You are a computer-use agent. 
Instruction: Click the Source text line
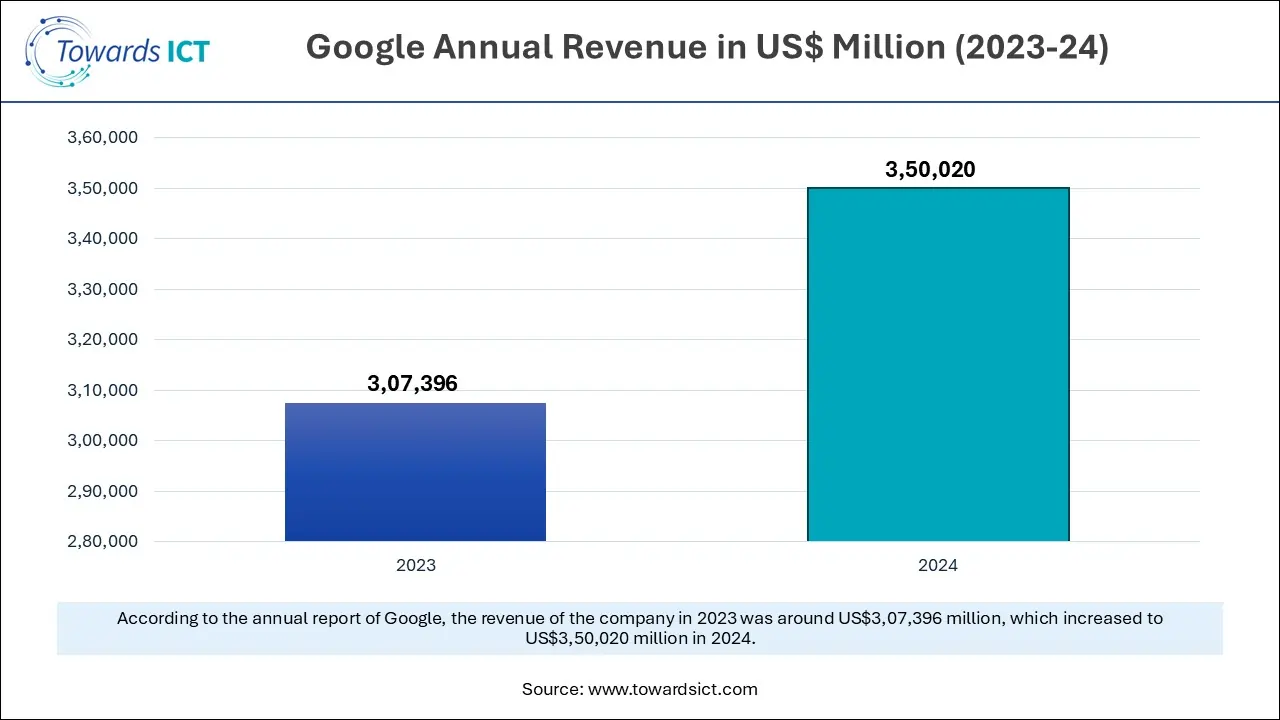pos(640,689)
